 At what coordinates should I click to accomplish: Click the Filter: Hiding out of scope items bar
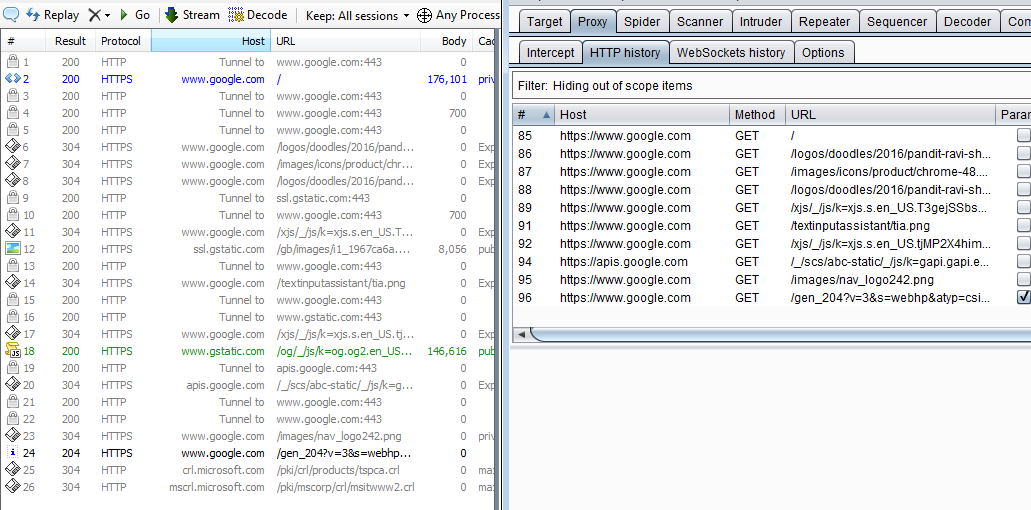pos(771,85)
